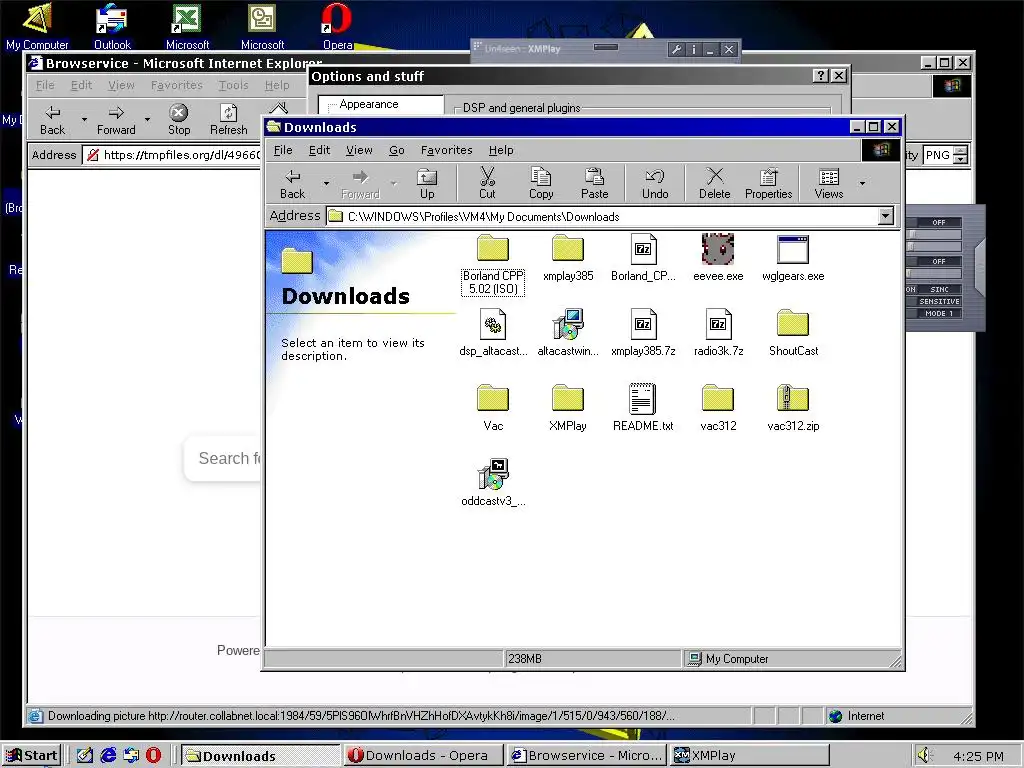Open volume control from system tray
1024x768 pixels.
pyautogui.click(x=923, y=756)
